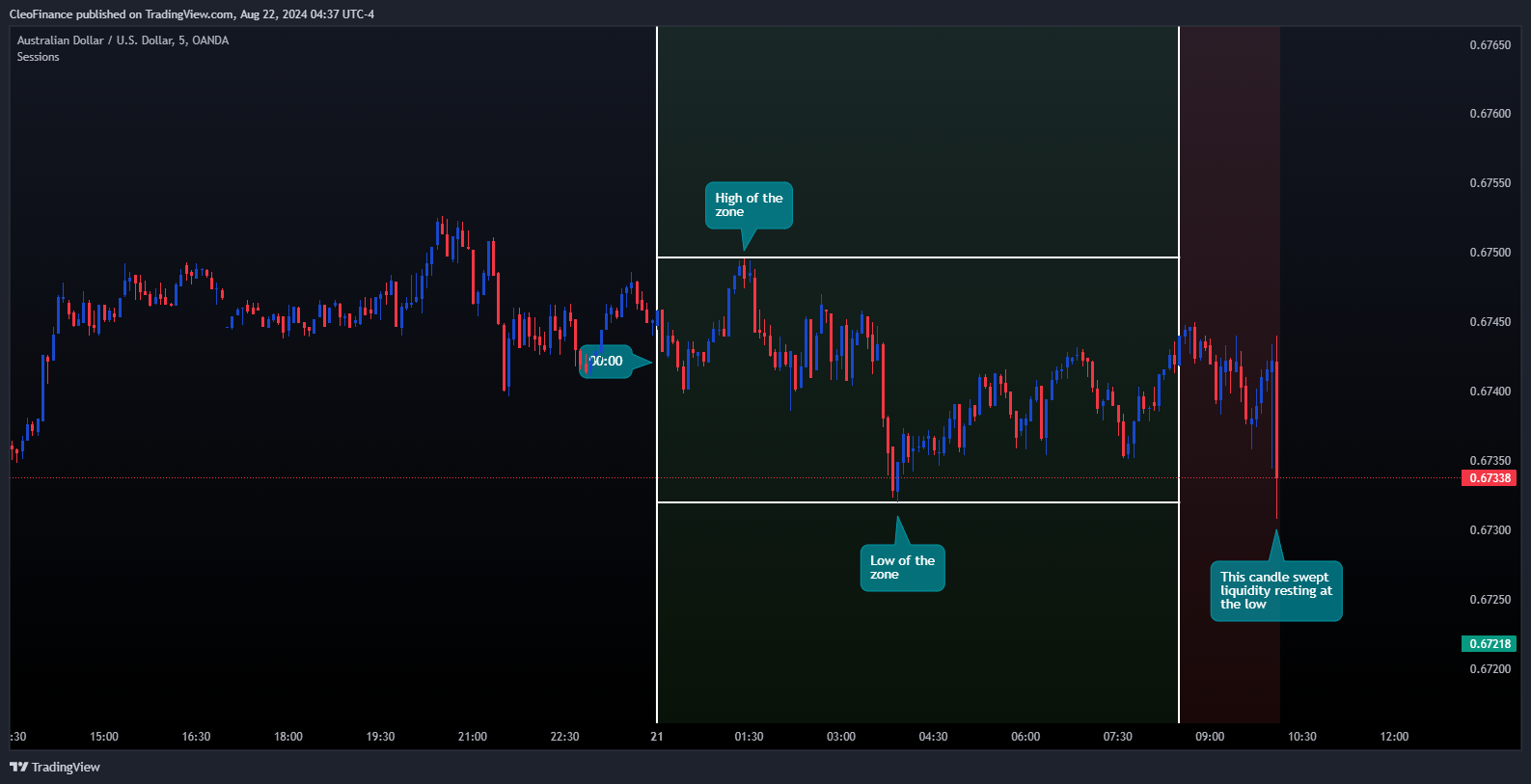
Task: Click the 21:00 time axis label
Action: [473, 737]
